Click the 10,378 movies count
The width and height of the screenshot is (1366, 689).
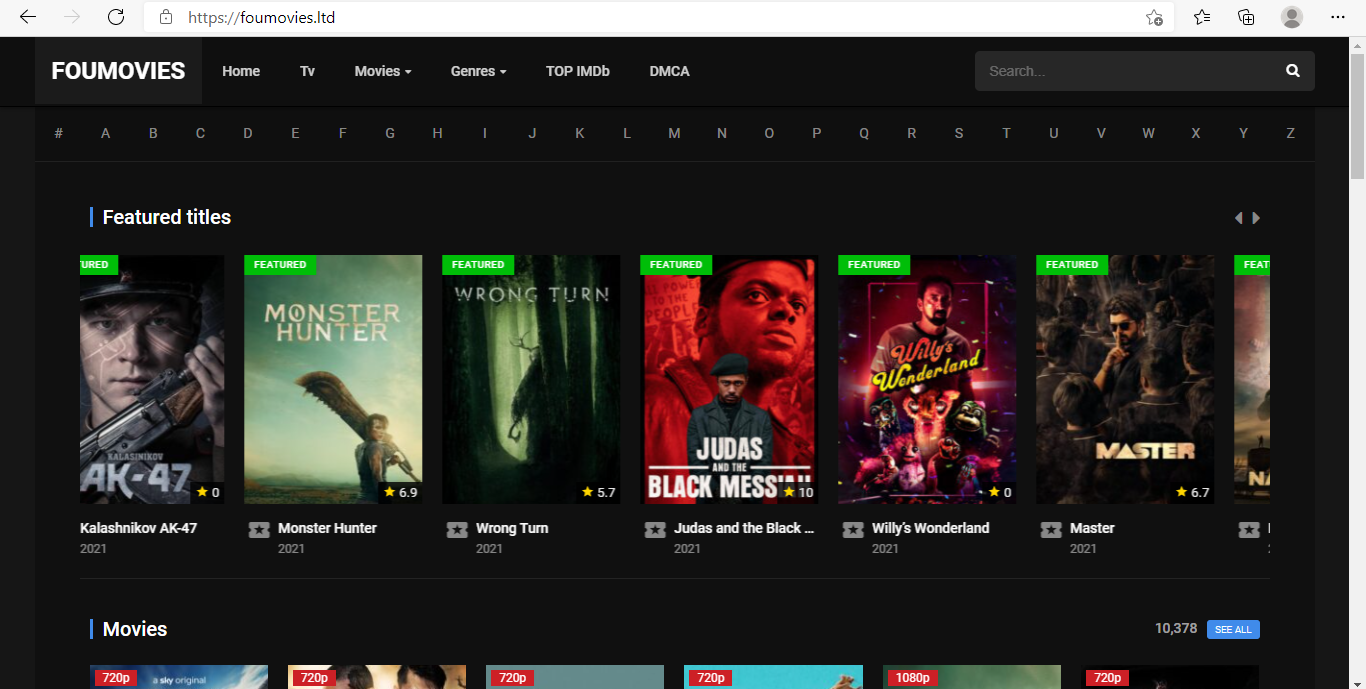pyautogui.click(x=1176, y=629)
